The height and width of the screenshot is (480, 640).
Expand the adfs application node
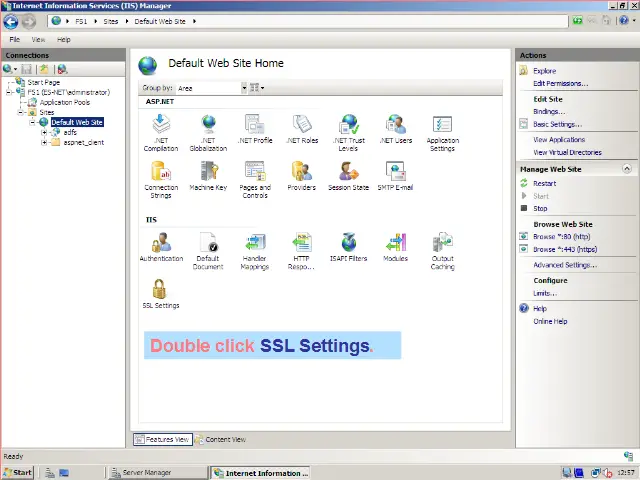point(44,132)
